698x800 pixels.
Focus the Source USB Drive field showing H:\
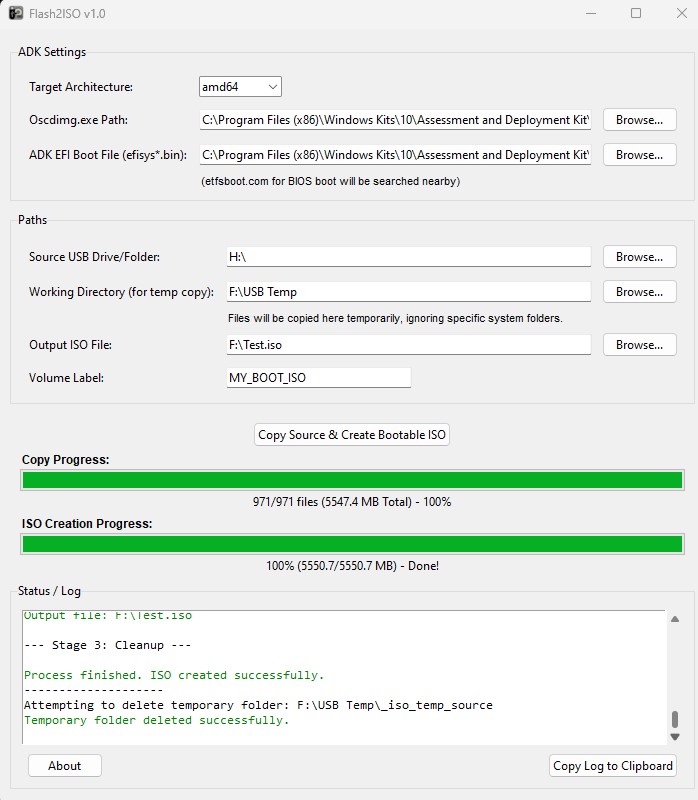[409, 257]
